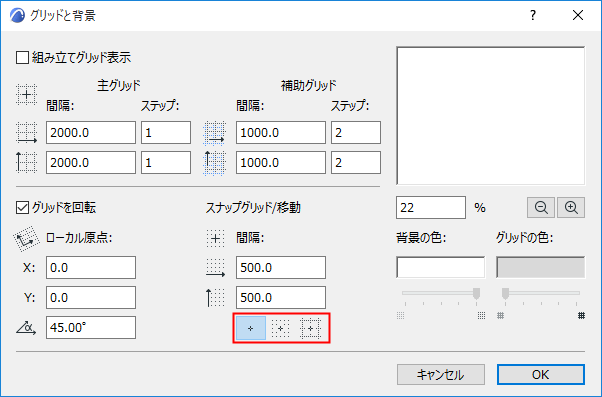Click the bold grid line intensity icon
The width and height of the screenshot is (602, 397).
click(x=582, y=316)
